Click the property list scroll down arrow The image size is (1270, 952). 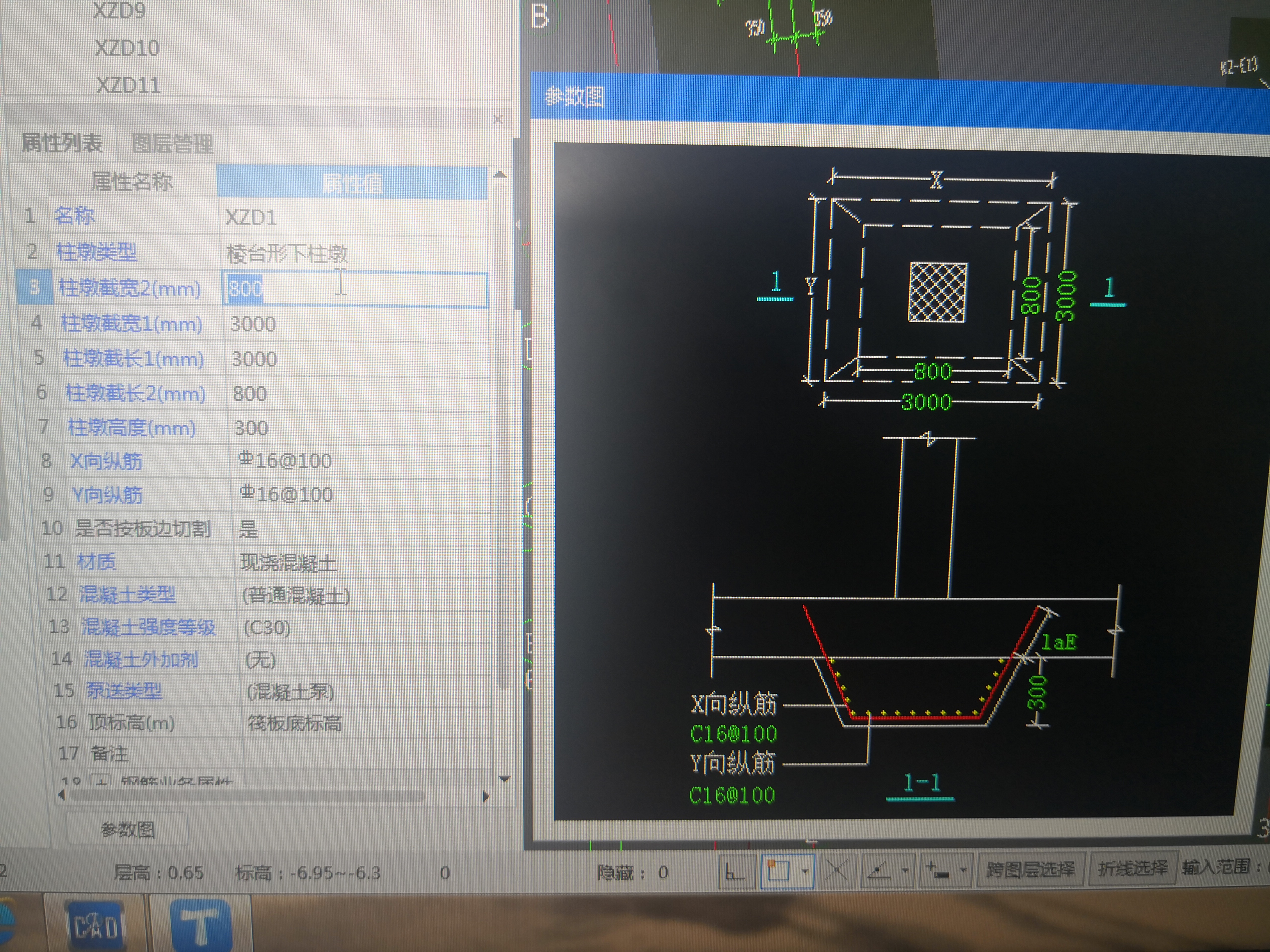click(505, 779)
